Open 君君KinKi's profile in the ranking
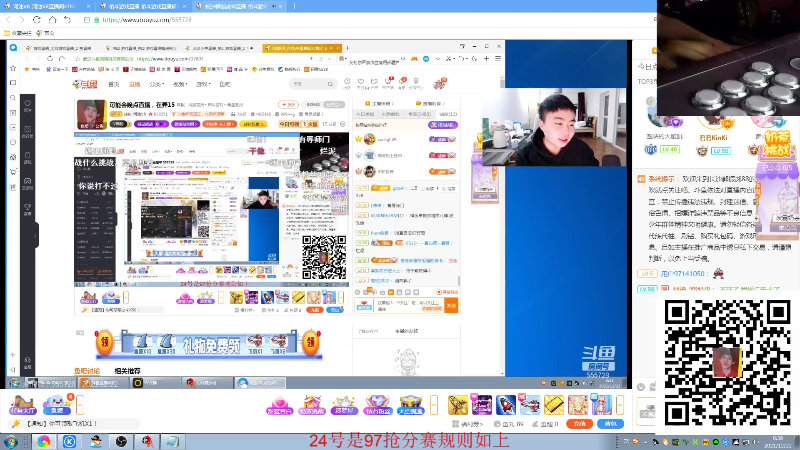Viewport: 800px width, 450px height. [x=713, y=138]
